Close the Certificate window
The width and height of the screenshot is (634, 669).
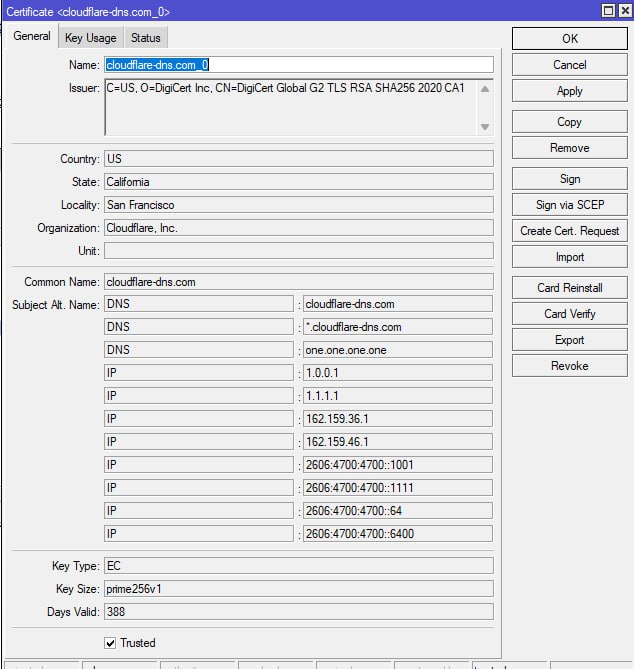click(x=625, y=11)
